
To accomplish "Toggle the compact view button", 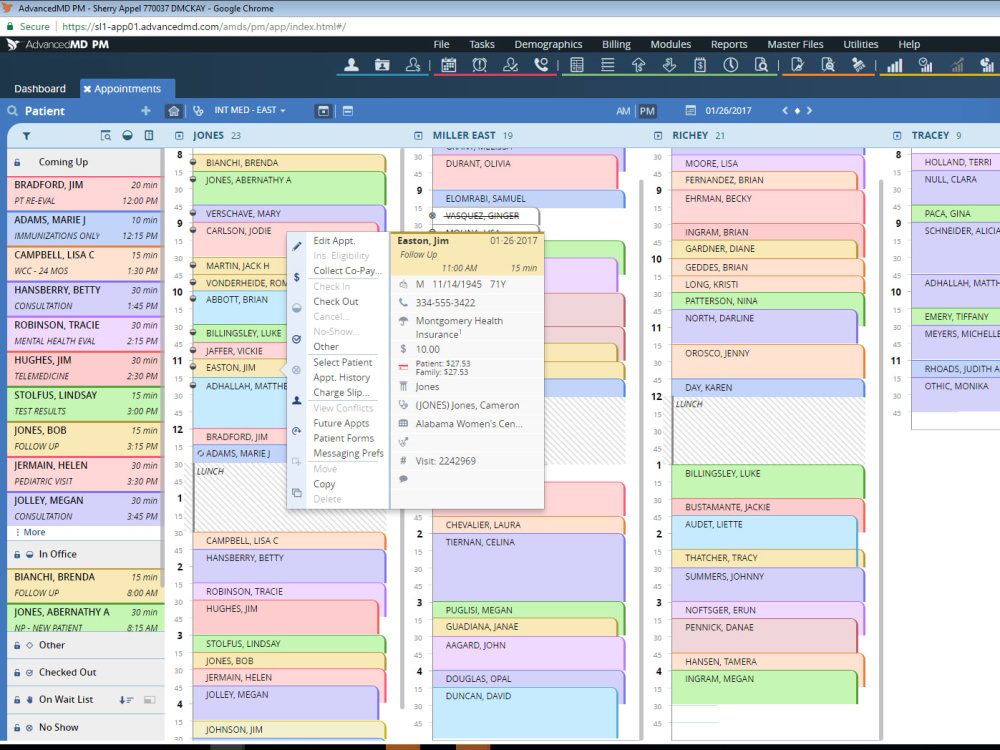I will click(x=348, y=111).
